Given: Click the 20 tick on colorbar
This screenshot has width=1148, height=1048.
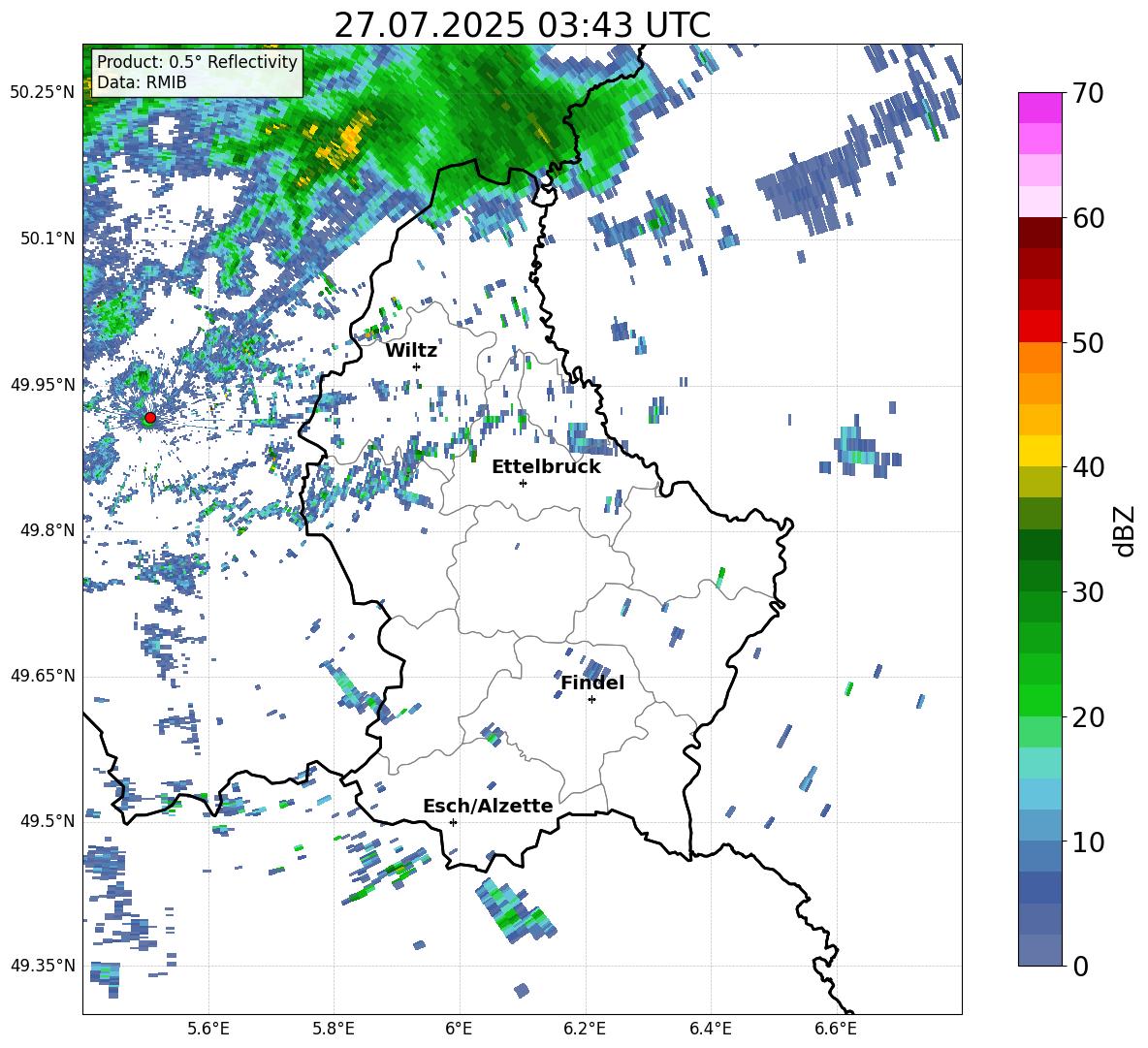Looking at the screenshot, I should [1088, 716].
